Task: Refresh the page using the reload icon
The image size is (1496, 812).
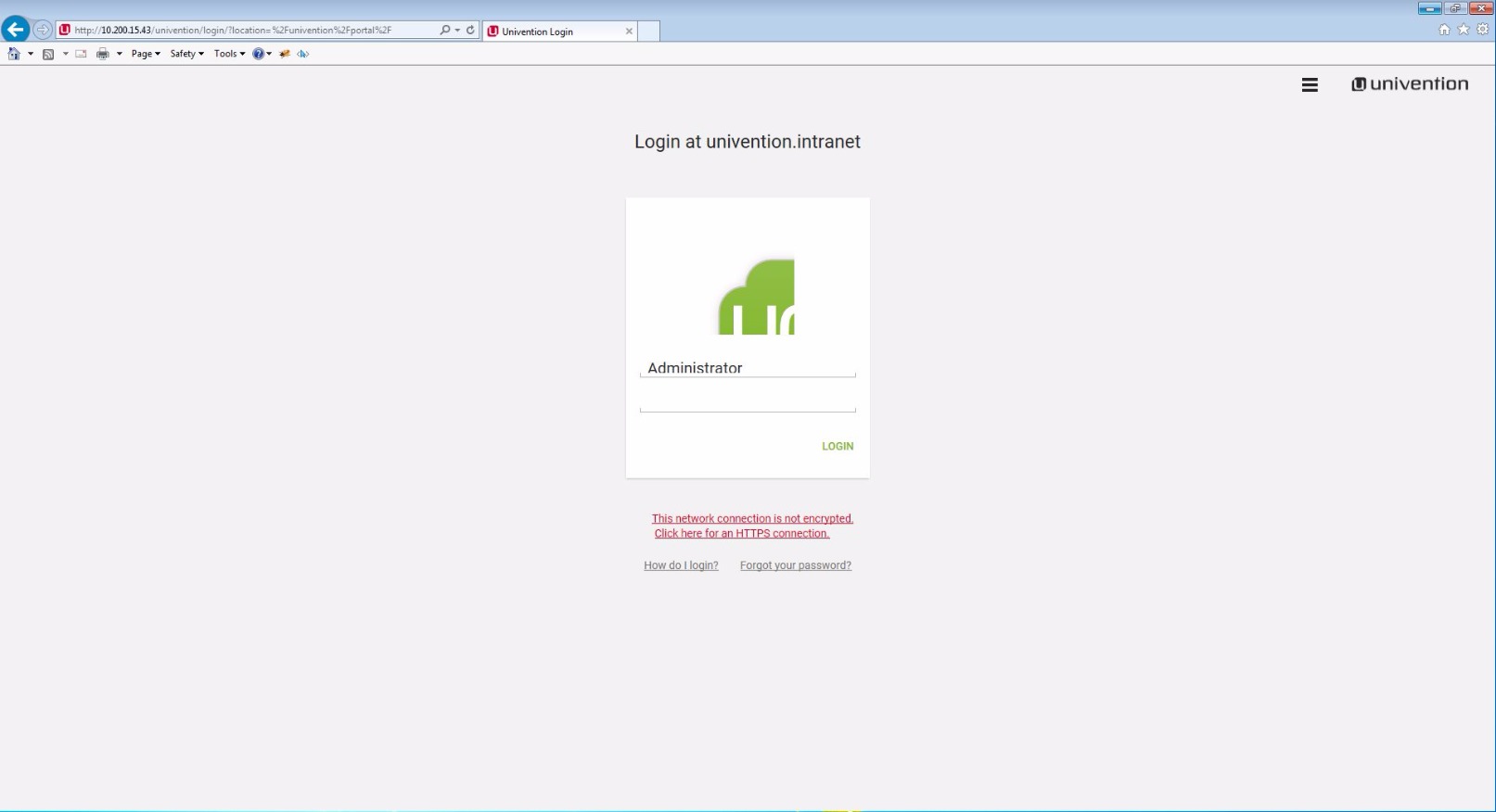Action: (470, 31)
